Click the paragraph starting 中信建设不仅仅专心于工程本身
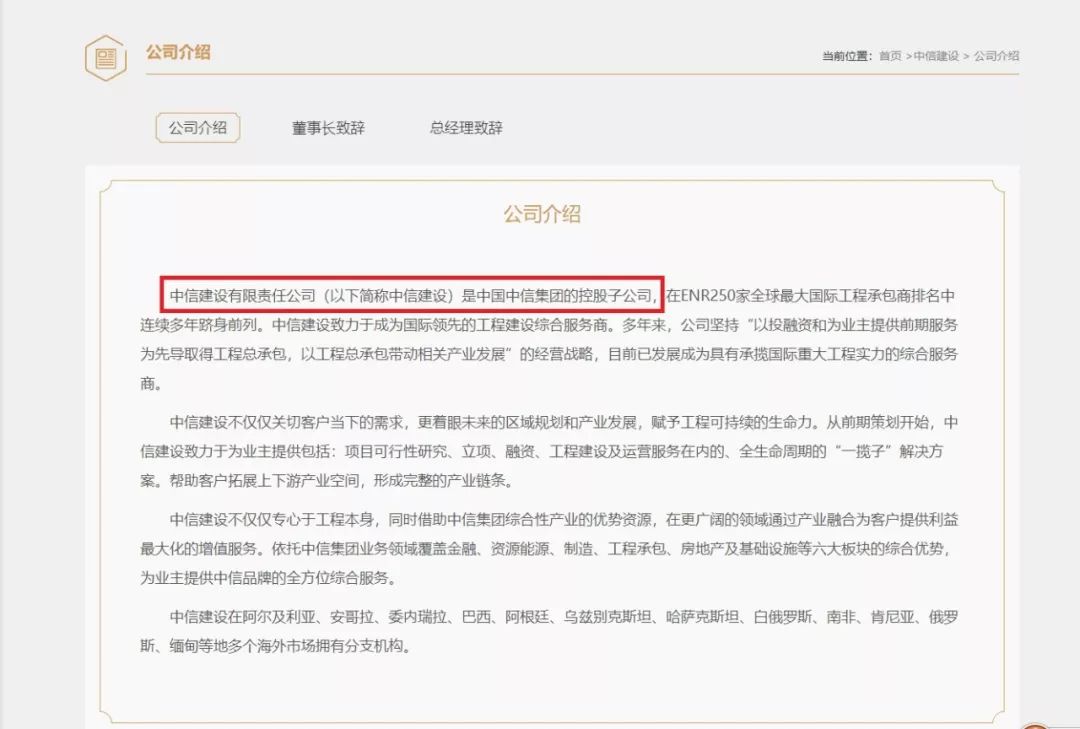 [x=549, y=548]
